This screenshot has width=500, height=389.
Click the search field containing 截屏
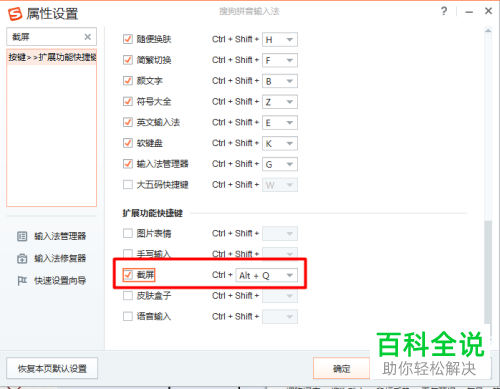pyautogui.click(x=51, y=37)
